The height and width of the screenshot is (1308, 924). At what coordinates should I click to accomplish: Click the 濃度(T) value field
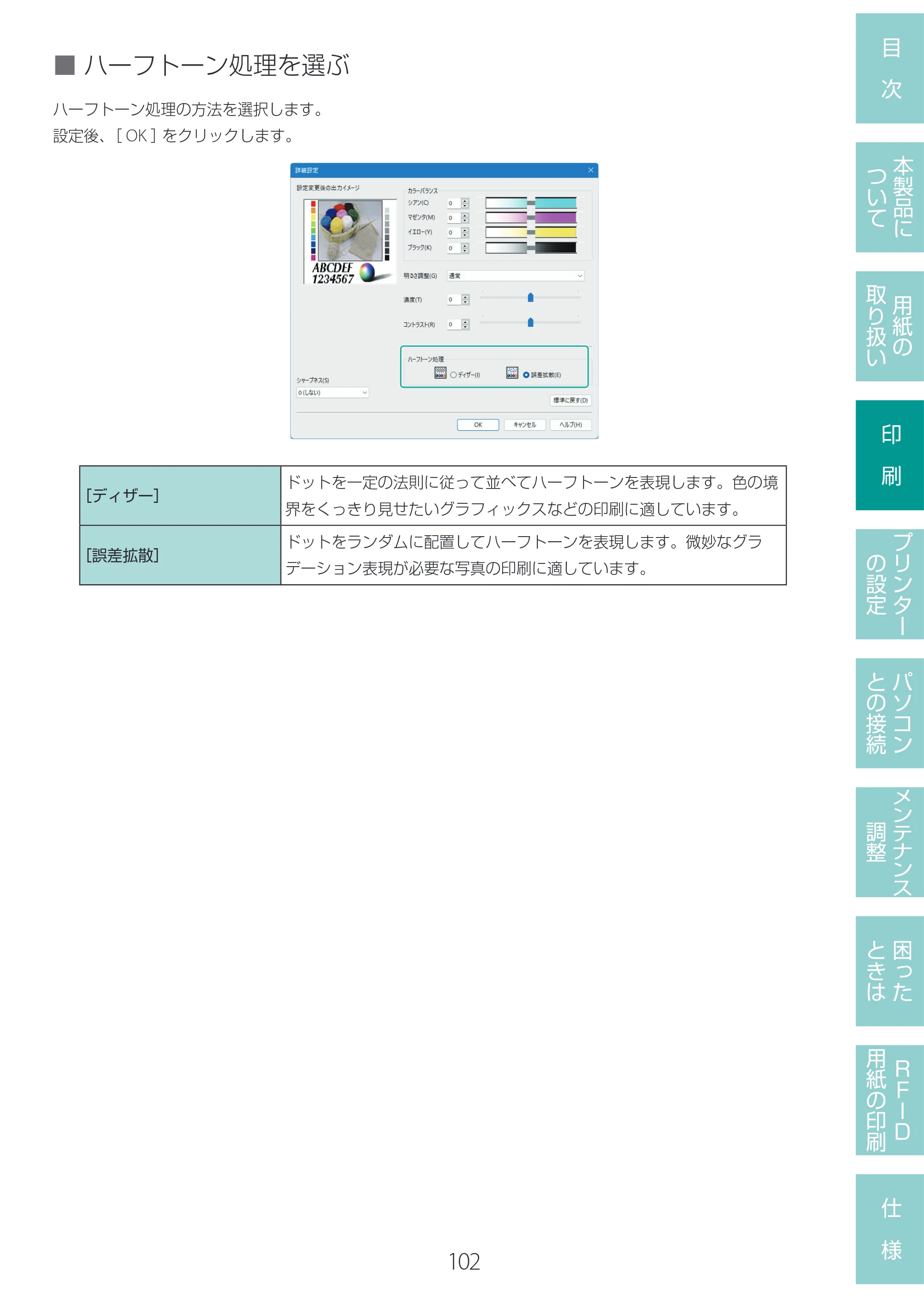[x=454, y=299]
